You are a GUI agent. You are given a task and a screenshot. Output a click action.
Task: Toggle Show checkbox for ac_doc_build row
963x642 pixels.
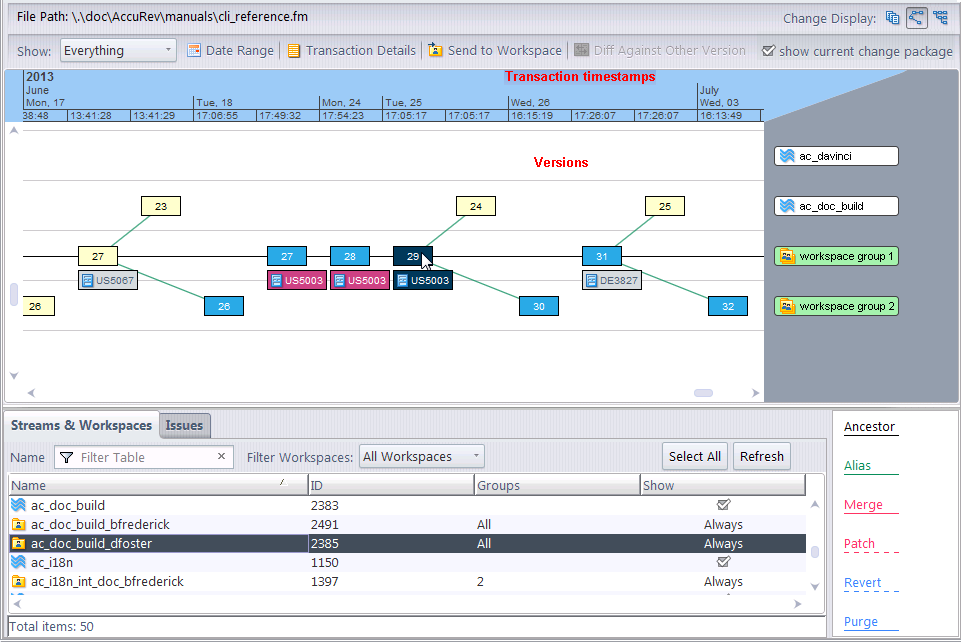coord(723,506)
